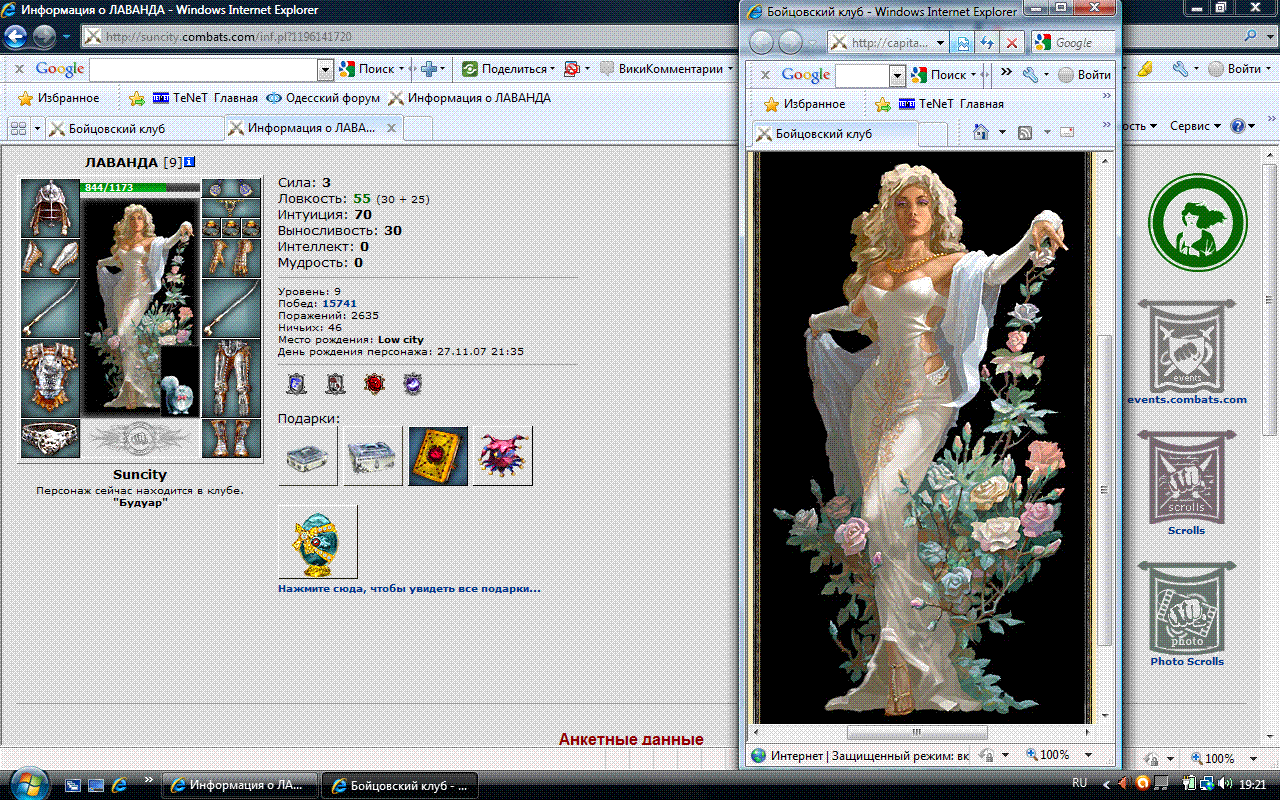Click the earrings equipment slot
This screenshot has height=800, width=1280.
[x=232, y=189]
